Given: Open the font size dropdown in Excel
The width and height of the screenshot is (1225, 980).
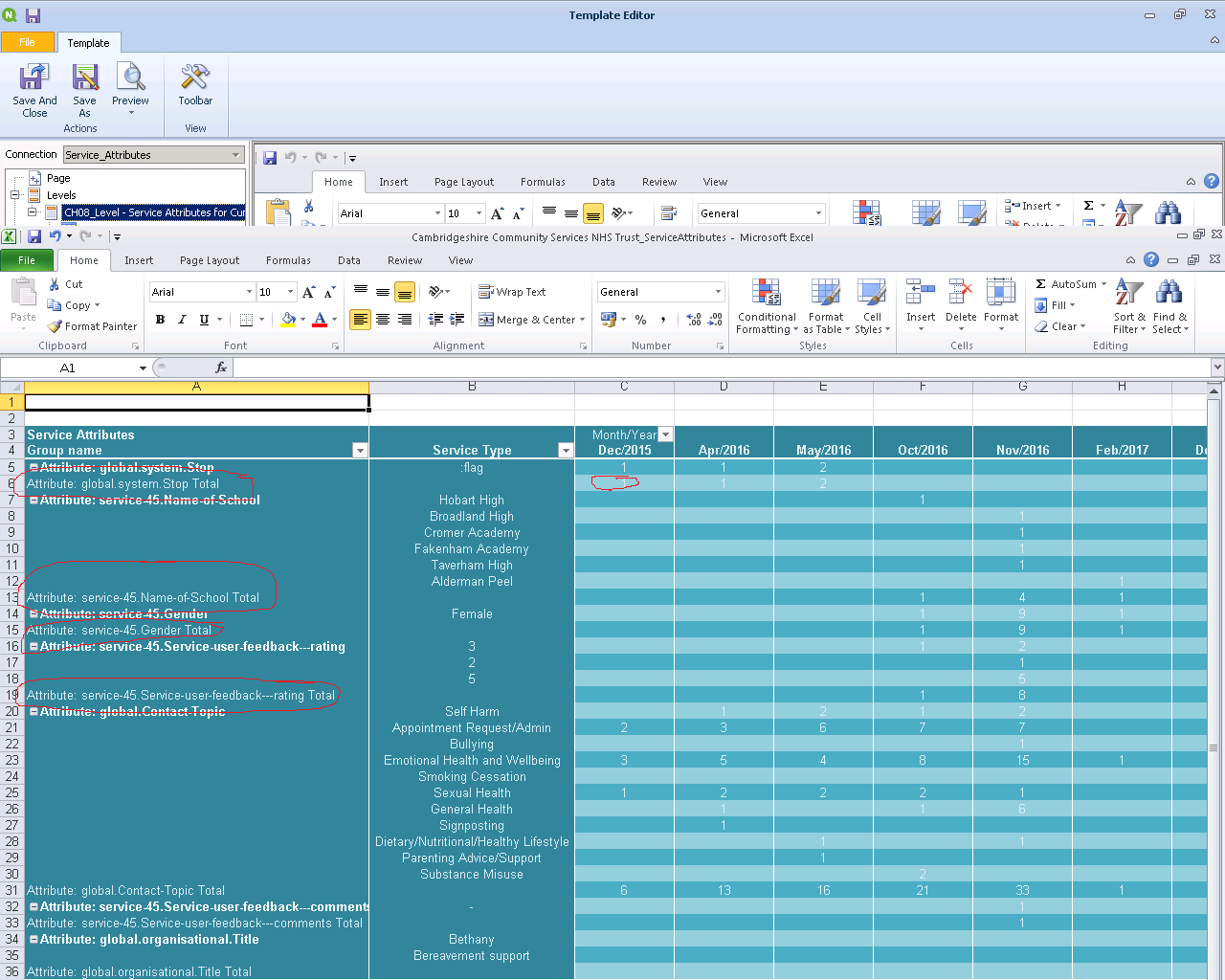Looking at the screenshot, I should (290, 292).
